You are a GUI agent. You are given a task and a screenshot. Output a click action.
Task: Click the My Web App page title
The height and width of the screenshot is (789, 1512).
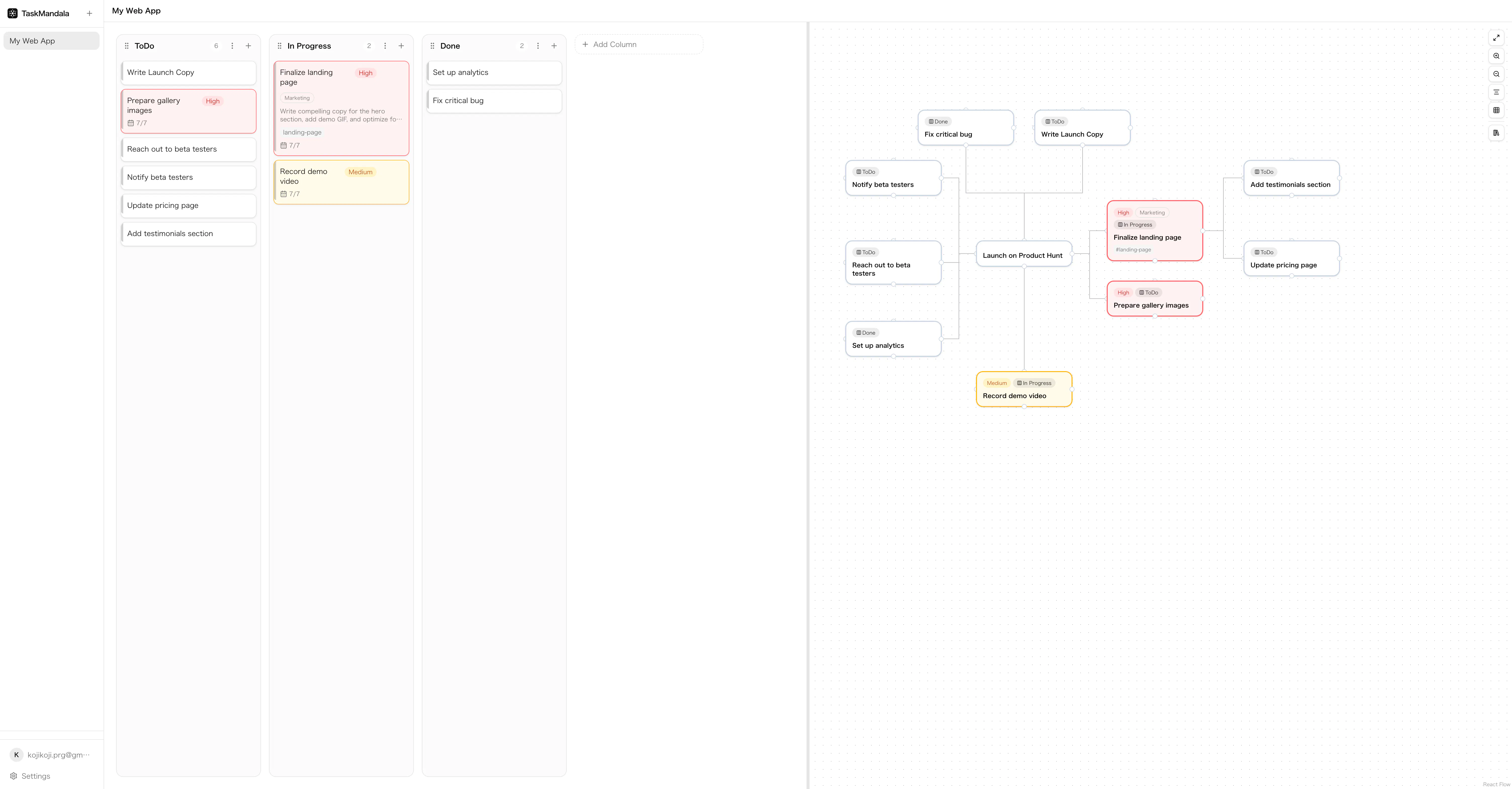pyautogui.click(x=136, y=11)
